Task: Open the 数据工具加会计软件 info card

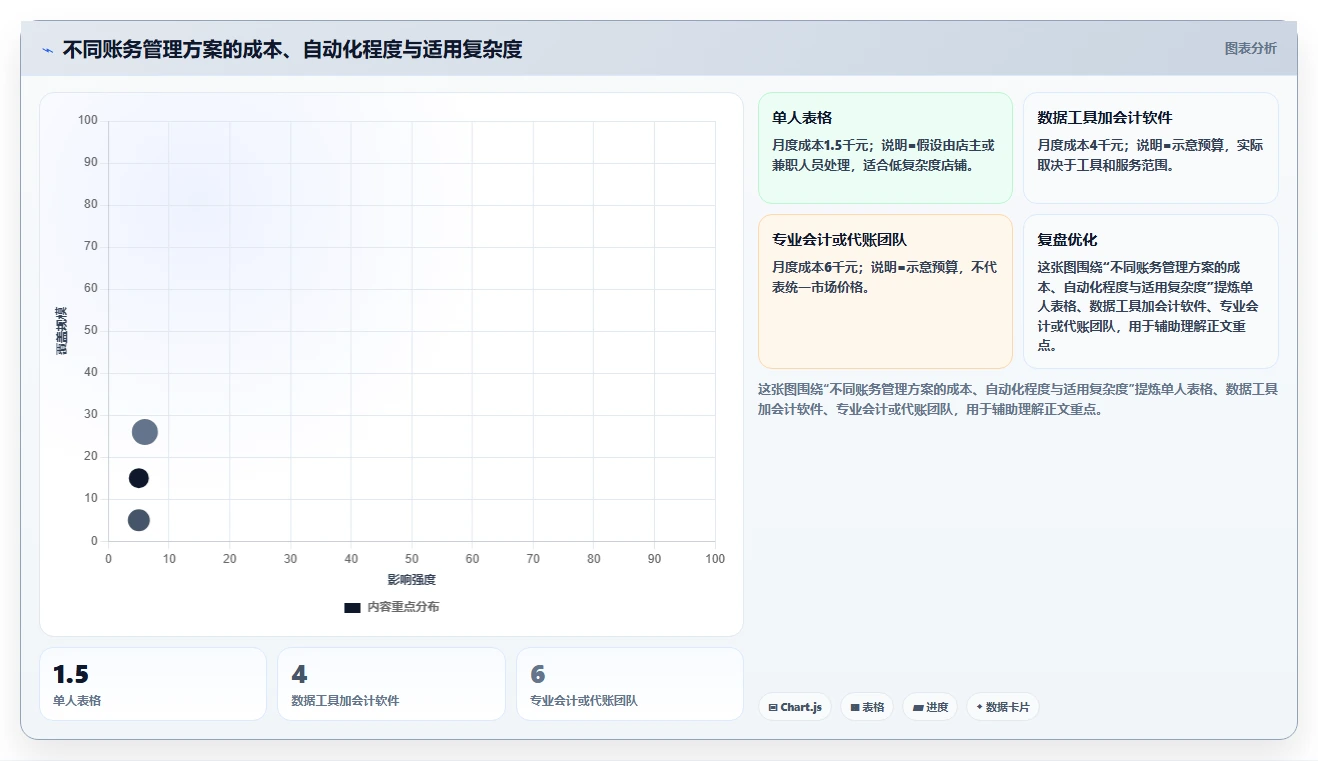Action: click(1150, 148)
